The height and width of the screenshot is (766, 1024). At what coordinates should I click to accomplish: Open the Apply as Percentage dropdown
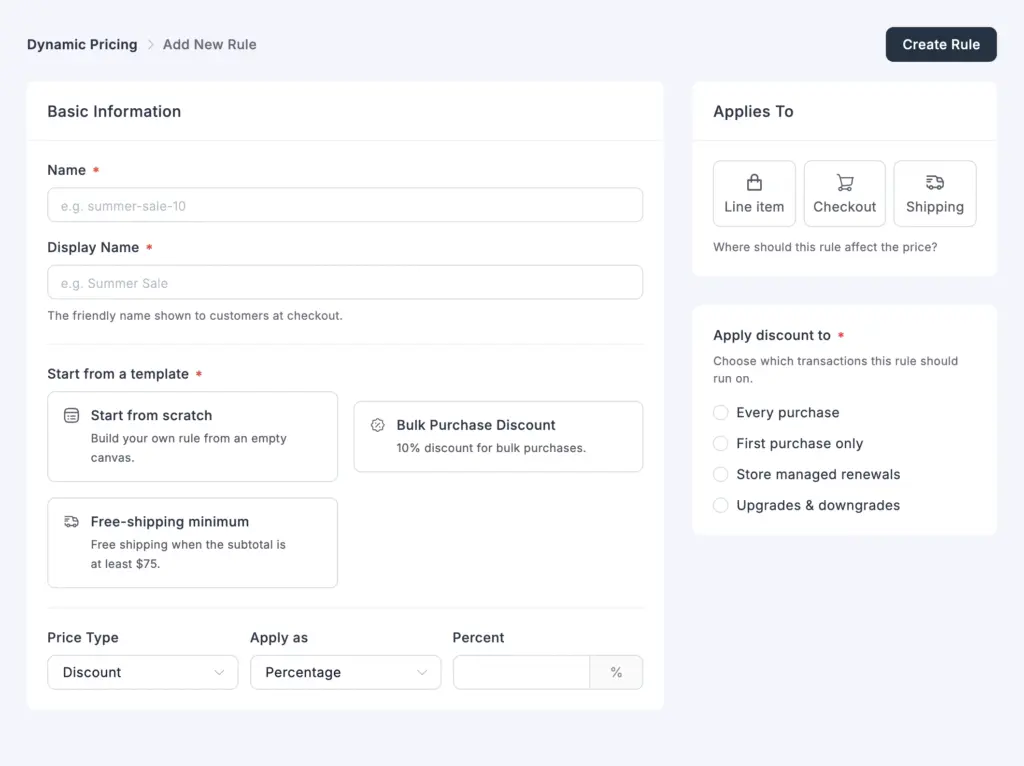click(345, 672)
